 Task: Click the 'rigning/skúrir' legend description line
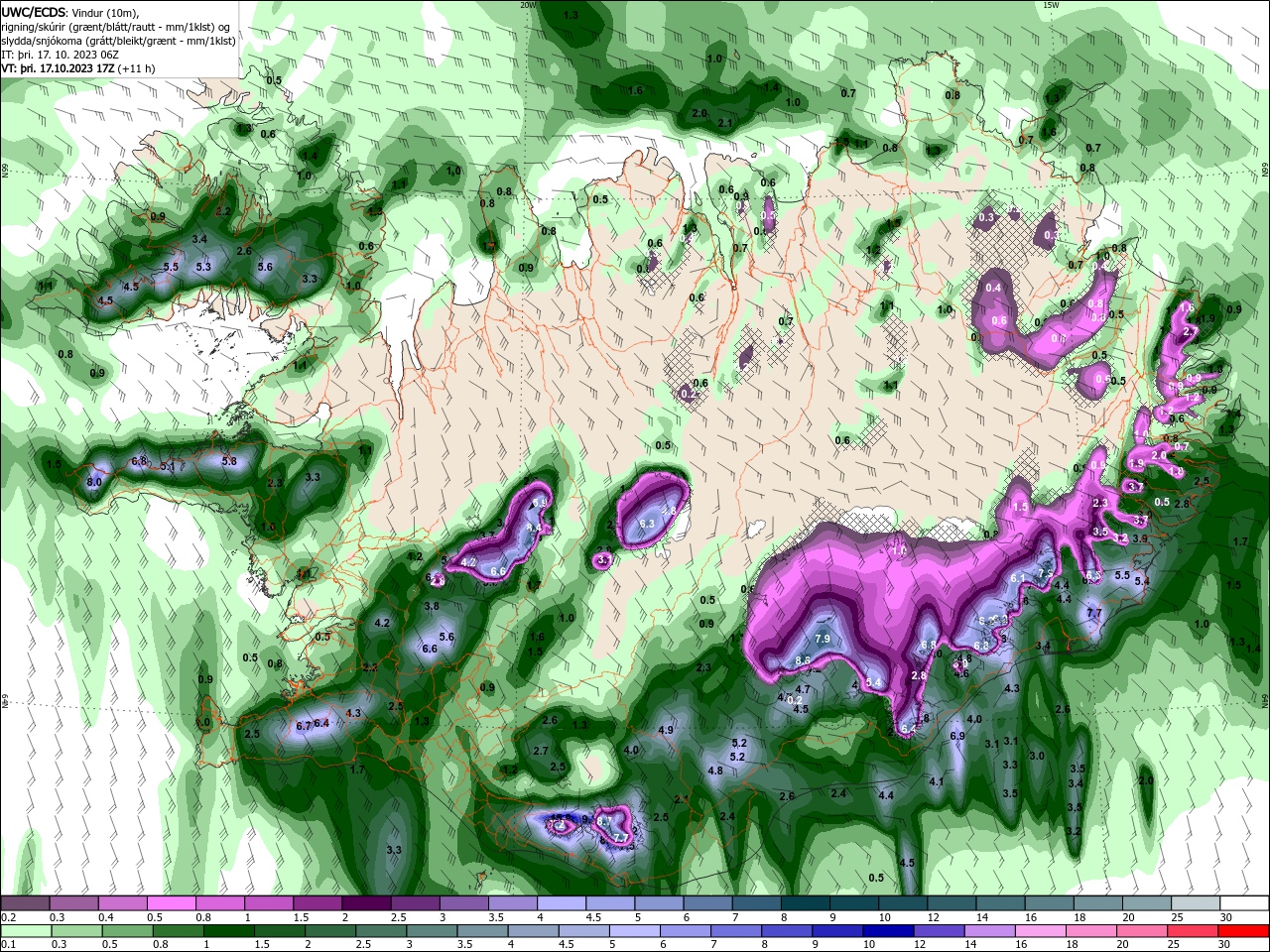(x=117, y=27)
